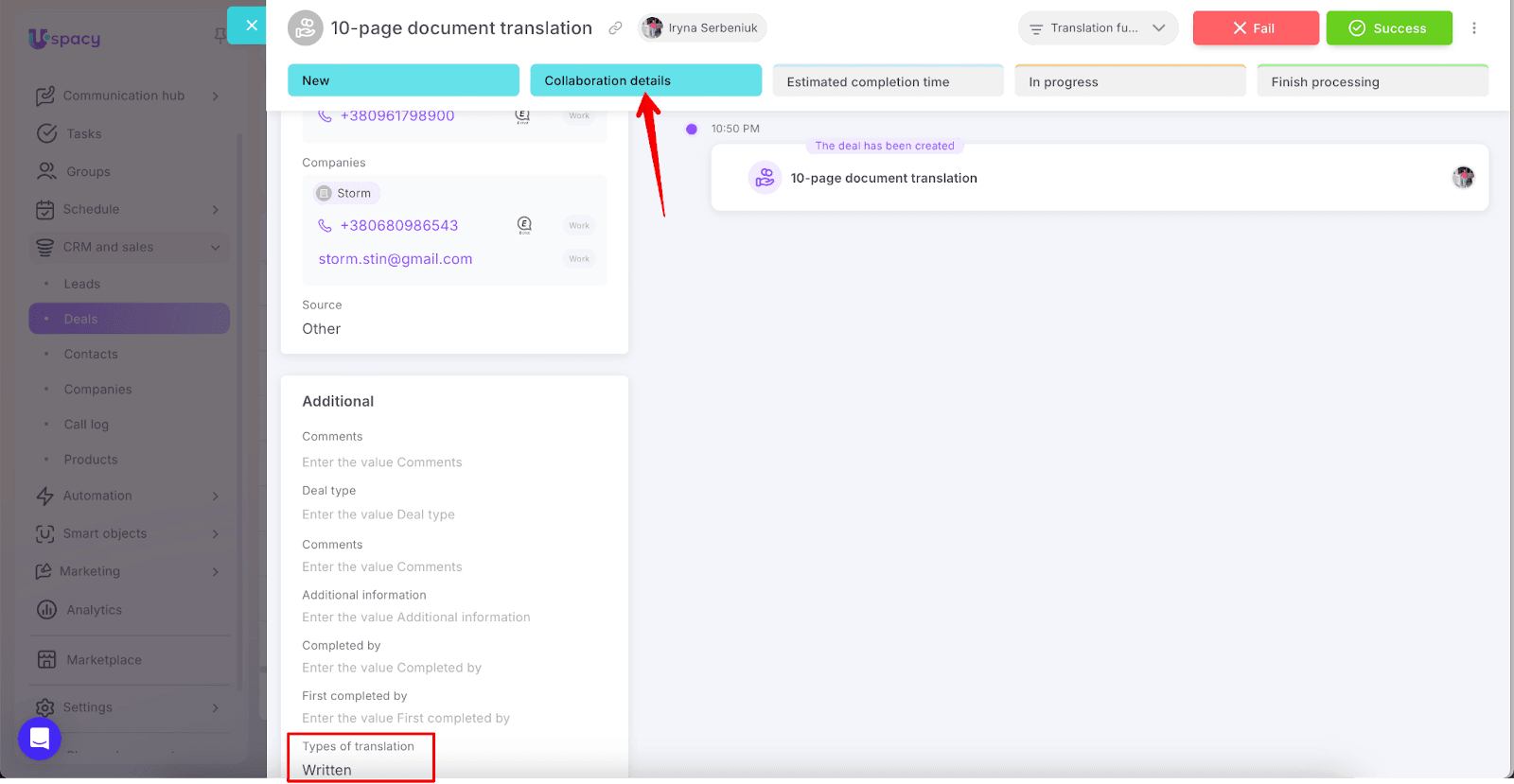Image resolution: width=1514 pixels, height=784 pixels.
Task: Click the deal avatar icon in header
Action: pos(305,28)
